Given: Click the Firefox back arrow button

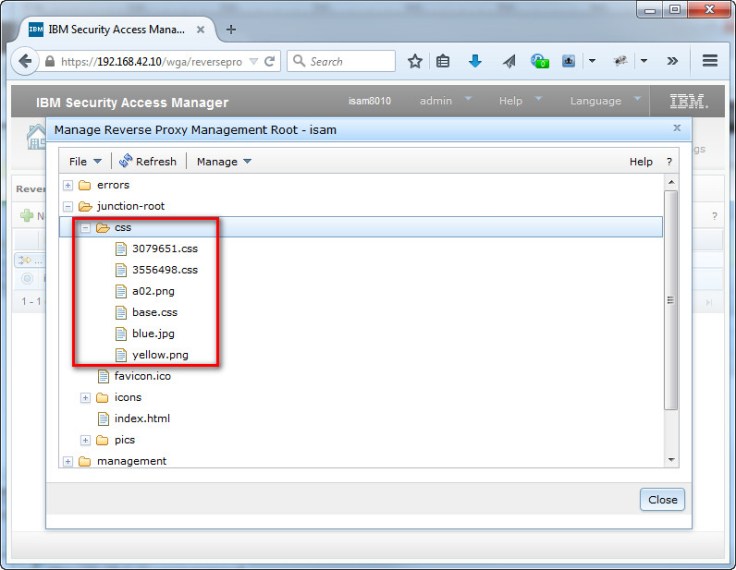Looking at the screenshot, I should click(x=25, y=61).
